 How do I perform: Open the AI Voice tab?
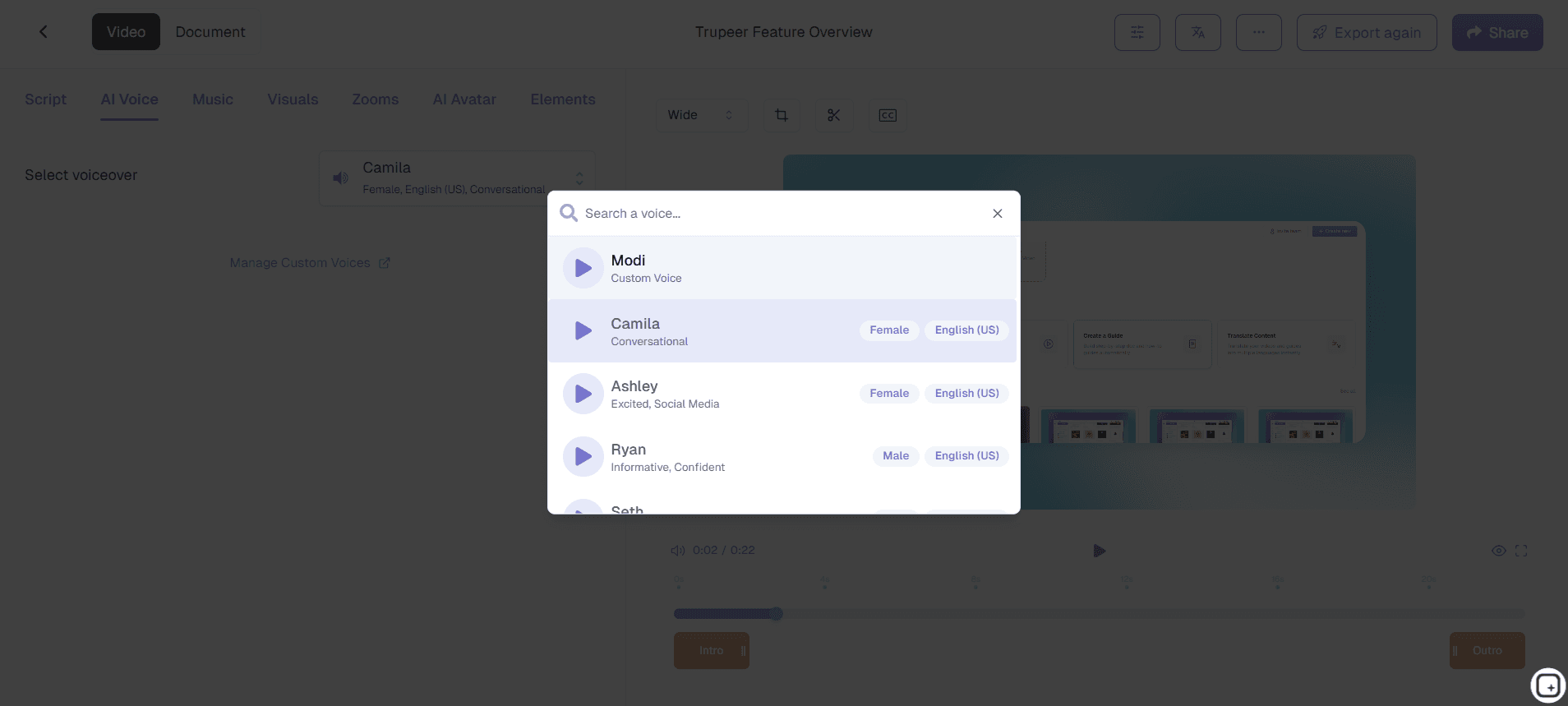pyautogui.click(x=130, y=99)
